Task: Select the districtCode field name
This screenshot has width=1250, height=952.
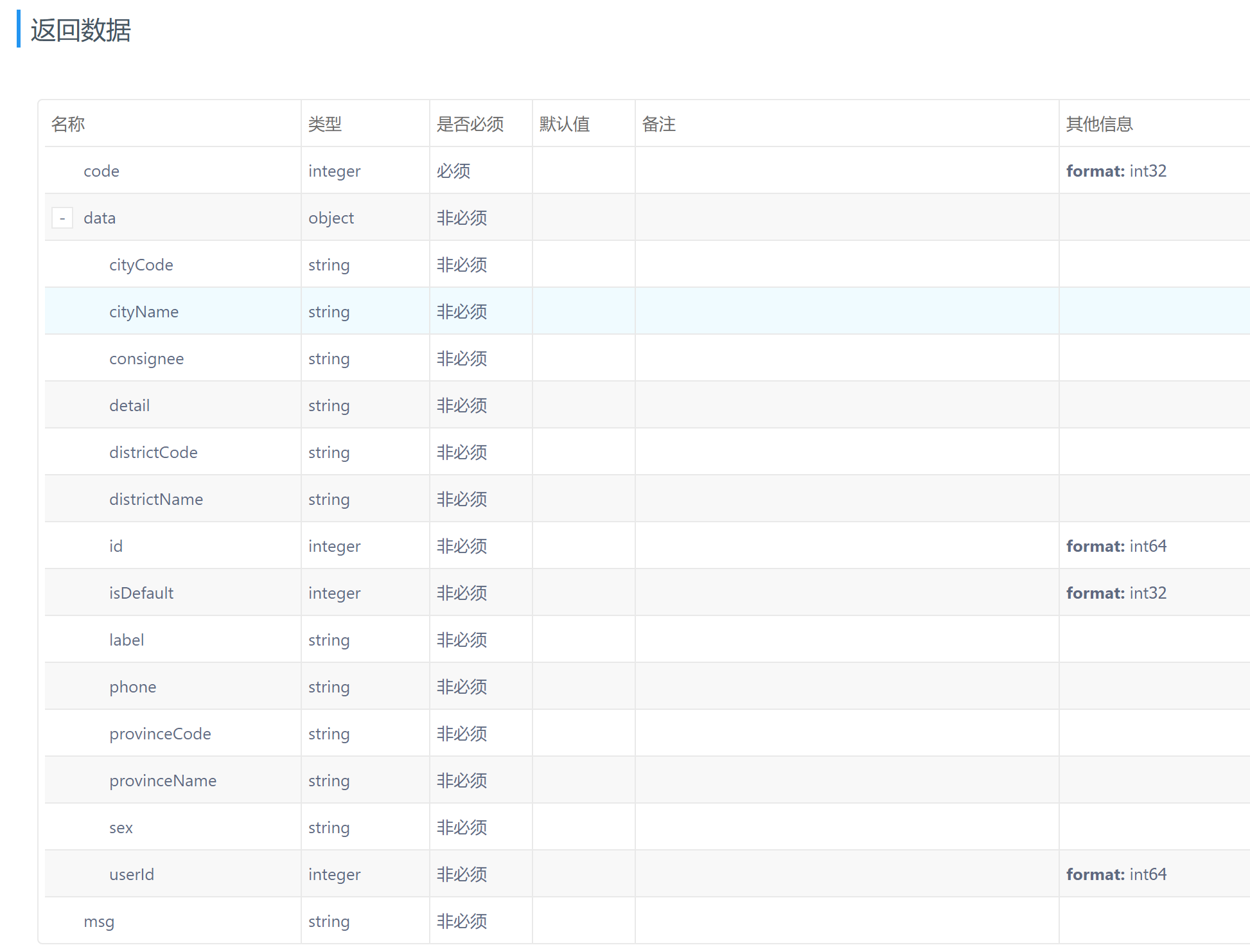Action: click(x=153, y=453)
